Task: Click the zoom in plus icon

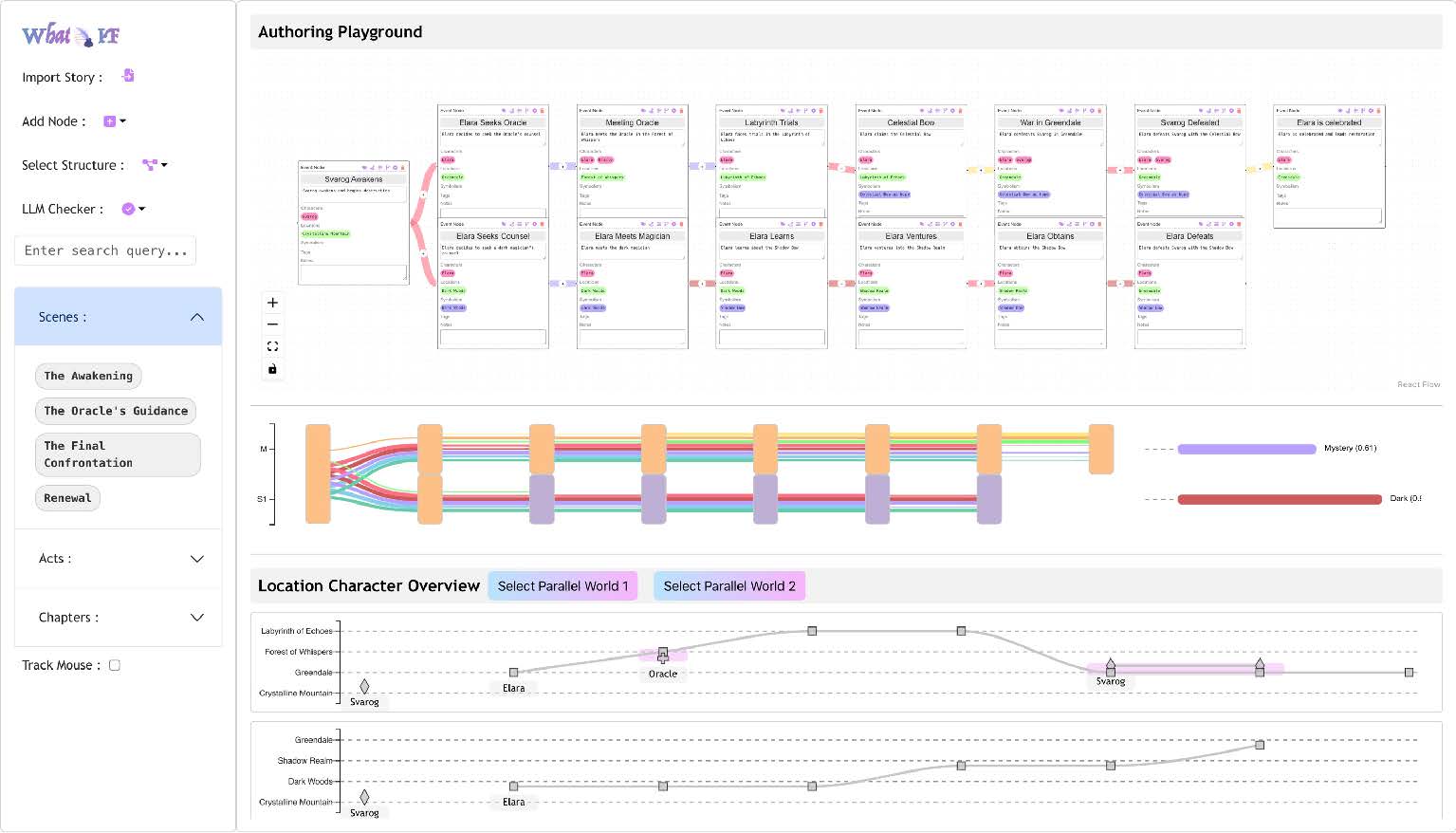Action: [x=272, y=303]
